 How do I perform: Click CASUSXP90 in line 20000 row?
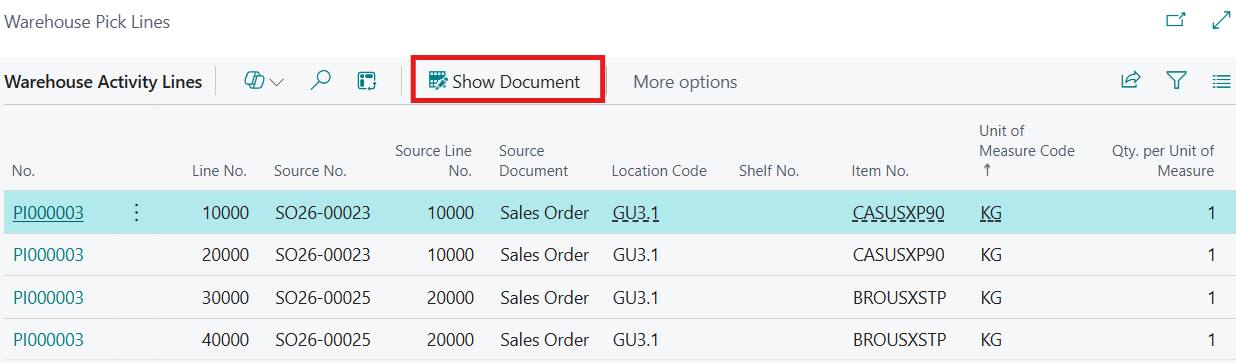tap(898, 255)
